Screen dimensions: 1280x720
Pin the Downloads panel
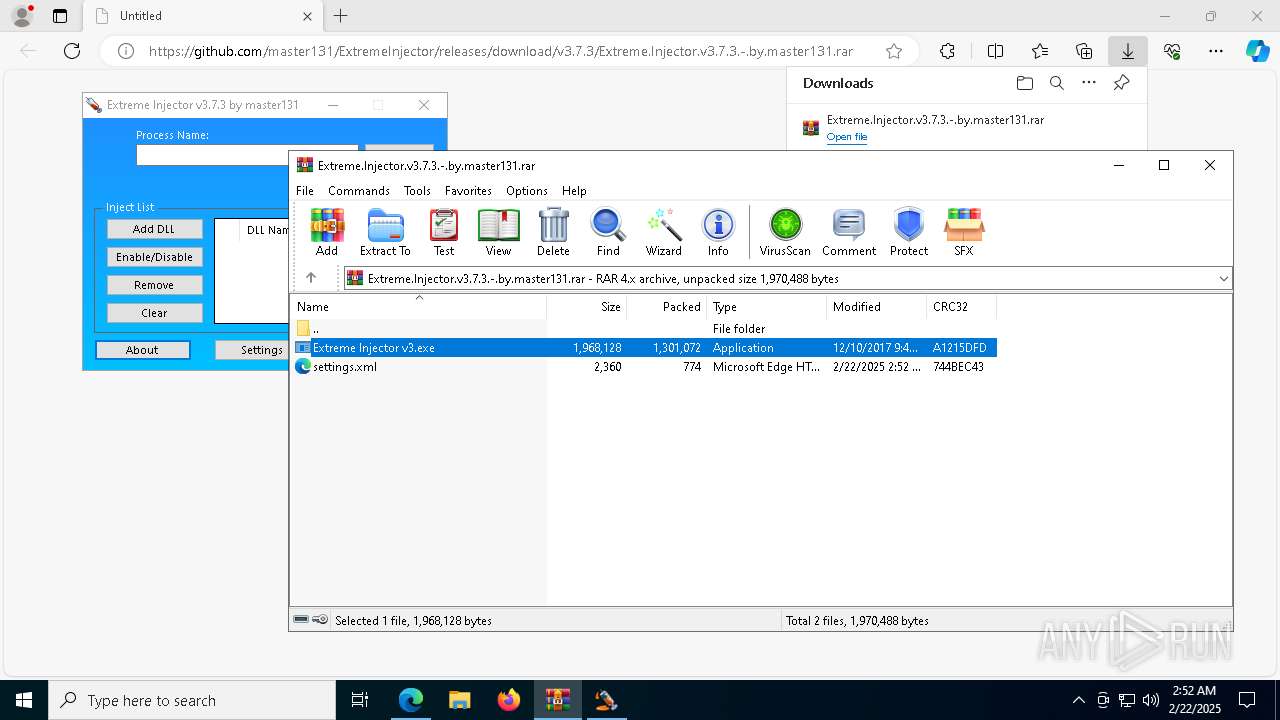pos(1121,83)
